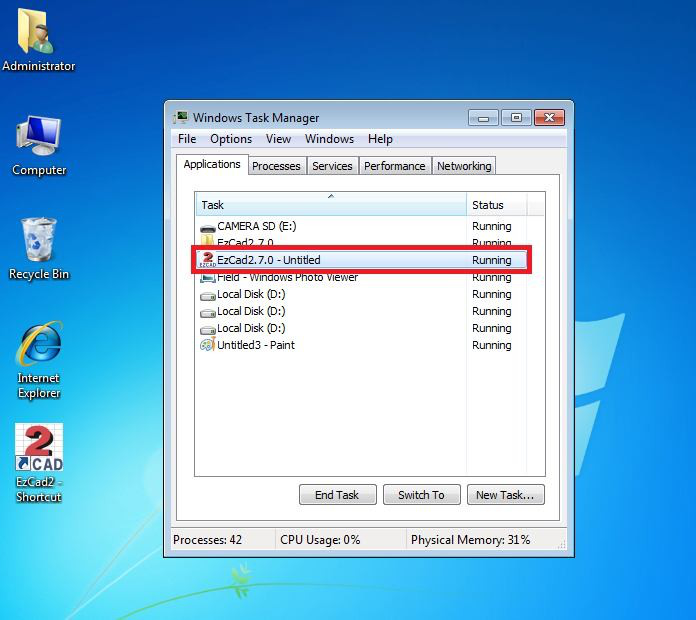Click the Untitled3 - Paint palette icon
The image size is (696, 620).
coord(208,345)
